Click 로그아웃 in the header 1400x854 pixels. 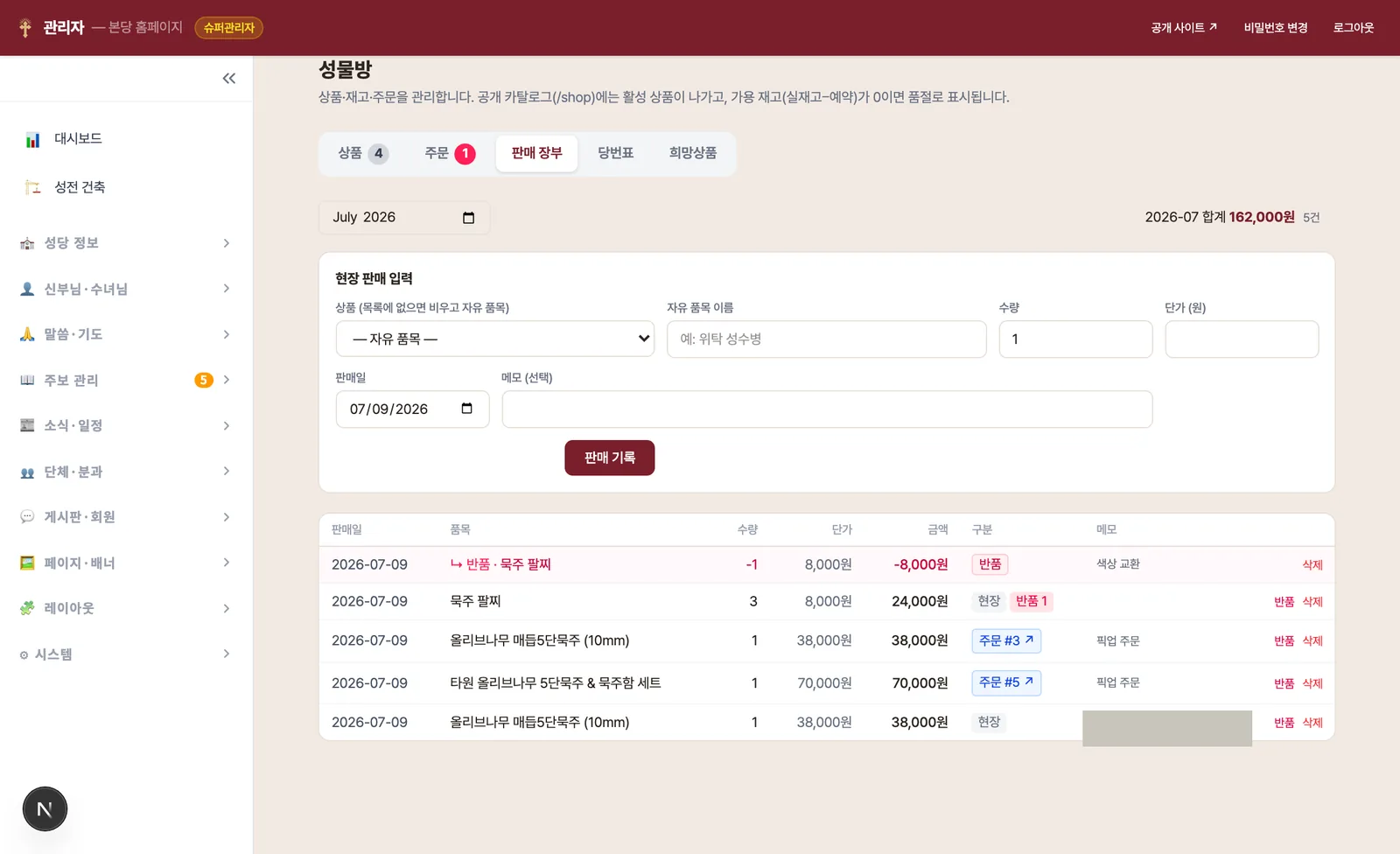coord(1354,28)
